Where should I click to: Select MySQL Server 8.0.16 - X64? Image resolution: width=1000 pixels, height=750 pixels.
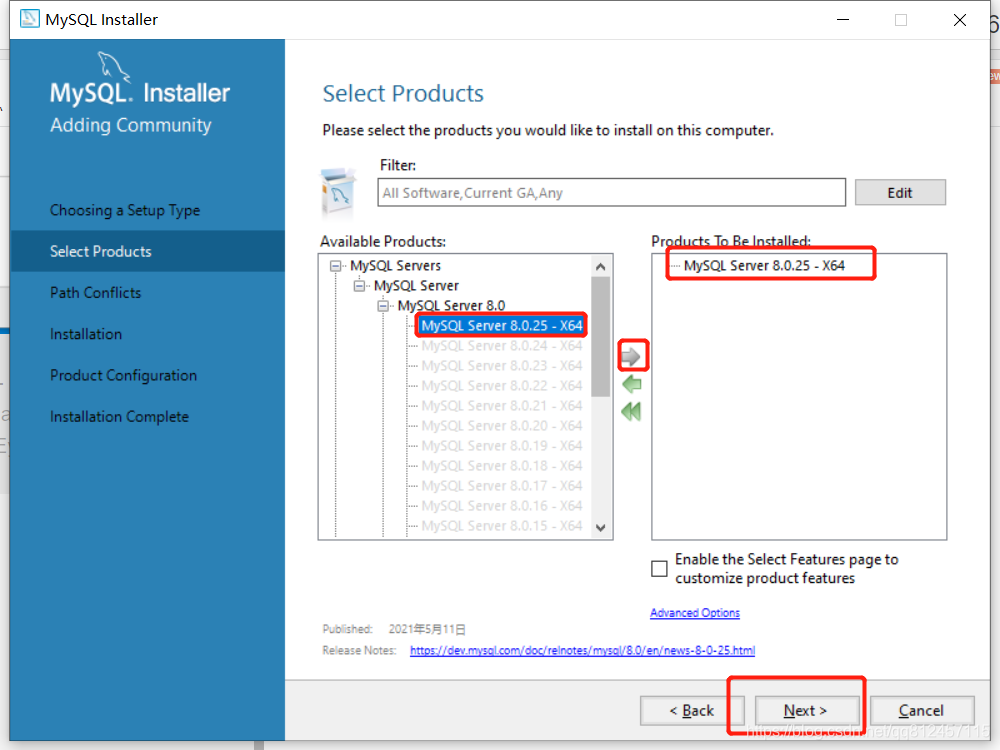coord(502,506)
